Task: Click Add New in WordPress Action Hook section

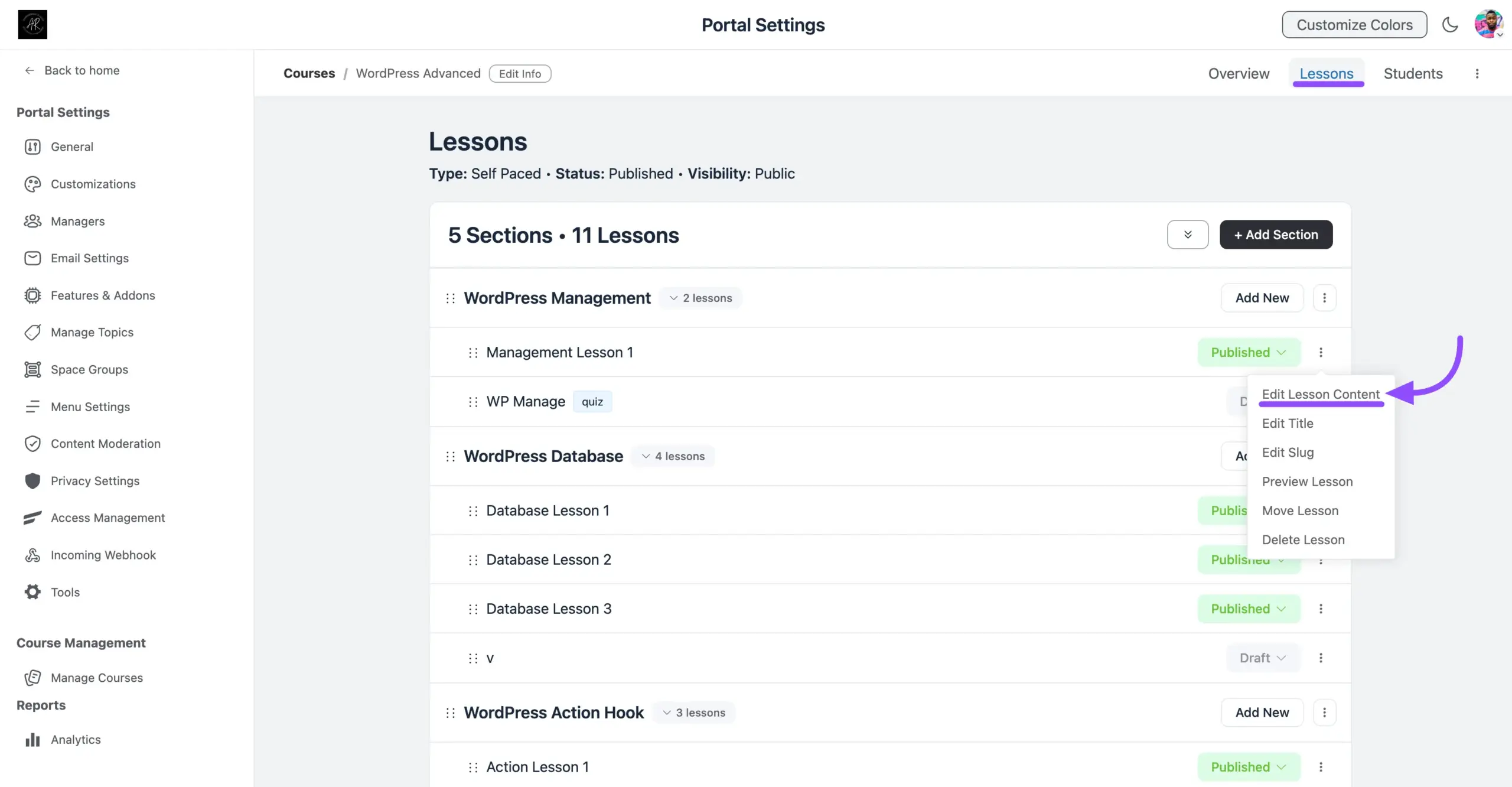Action: [x=1262, y=713]
